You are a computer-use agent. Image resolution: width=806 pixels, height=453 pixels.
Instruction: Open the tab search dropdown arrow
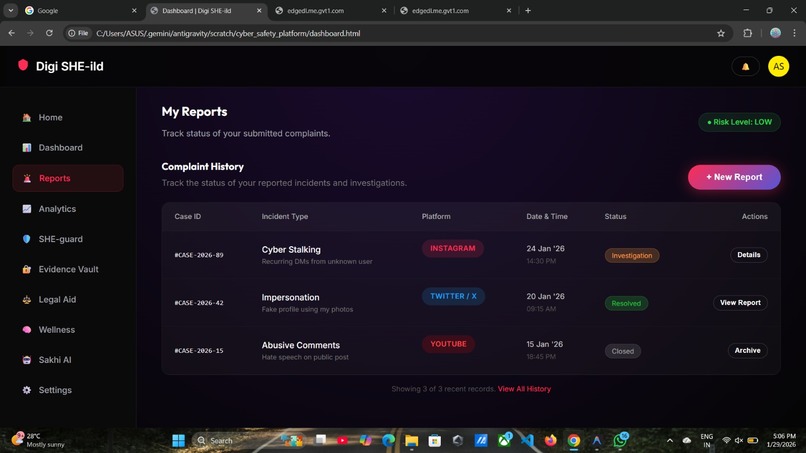[10, 11]
